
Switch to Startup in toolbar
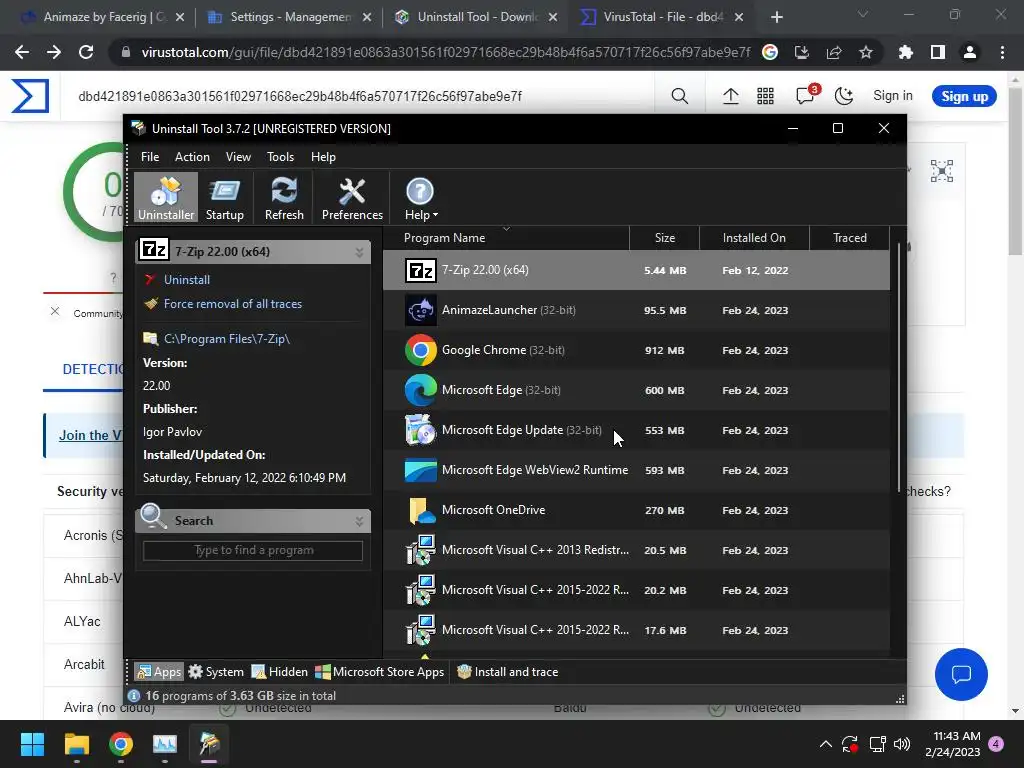click(x=225, y=197)
